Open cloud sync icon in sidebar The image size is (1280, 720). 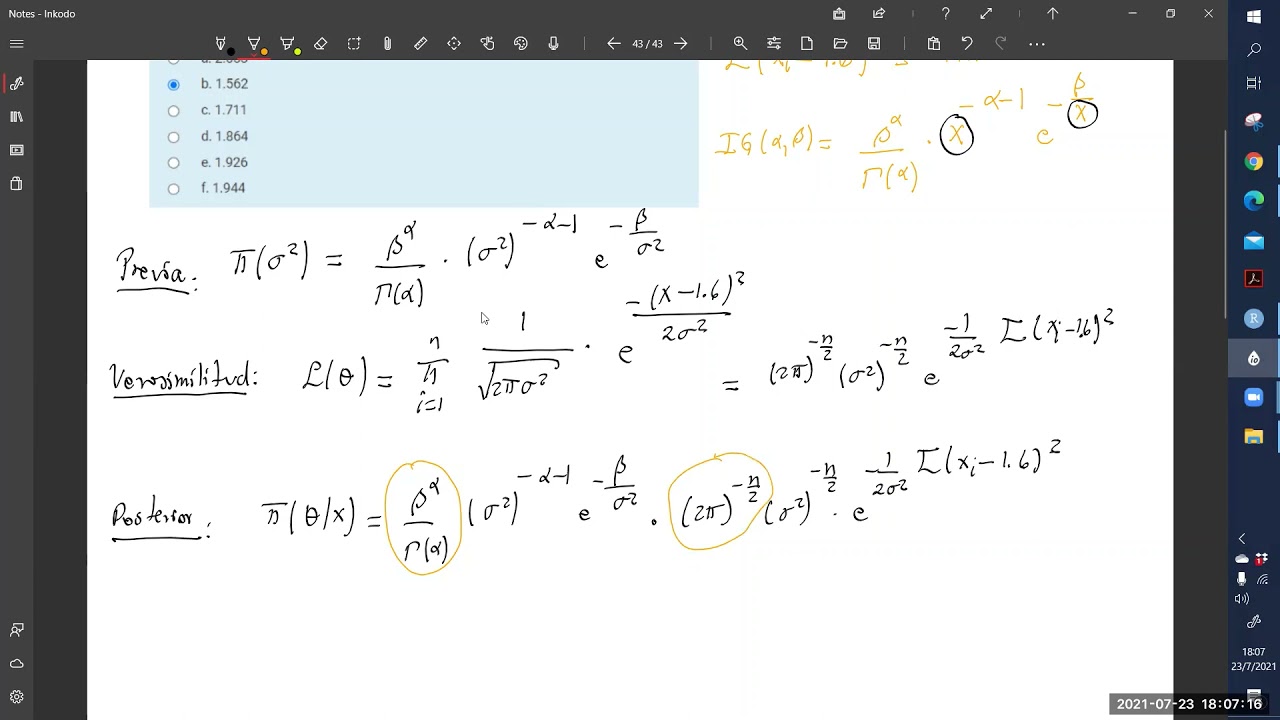pyautogui.click(x=16, y=664)
